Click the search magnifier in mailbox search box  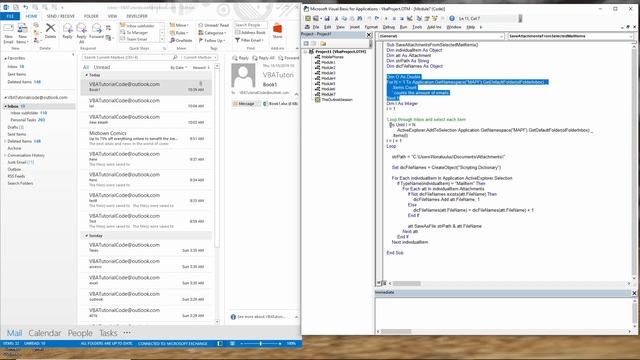pyautogui.click(x=175, y=58)
